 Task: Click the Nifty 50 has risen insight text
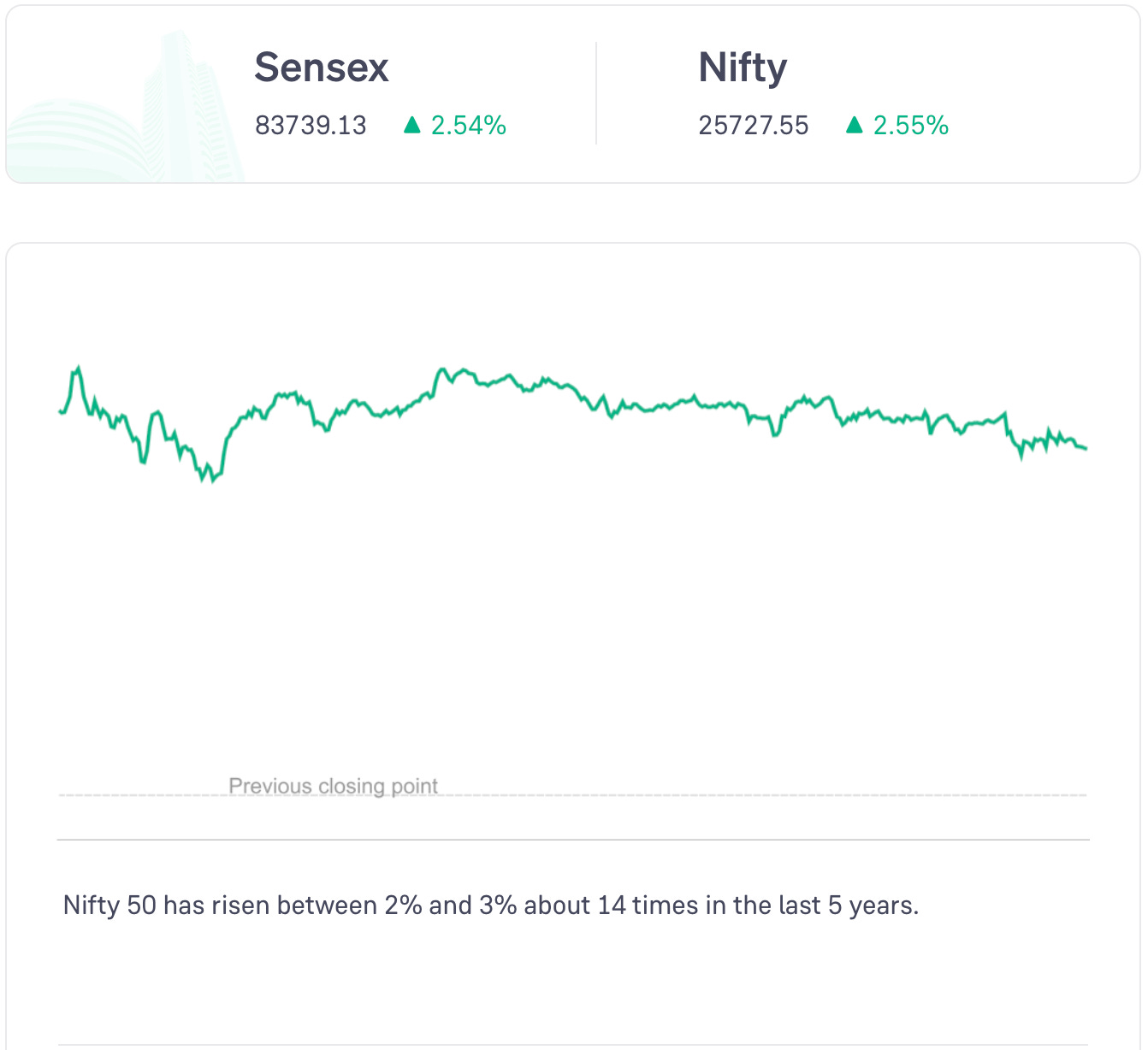[491, 905]
